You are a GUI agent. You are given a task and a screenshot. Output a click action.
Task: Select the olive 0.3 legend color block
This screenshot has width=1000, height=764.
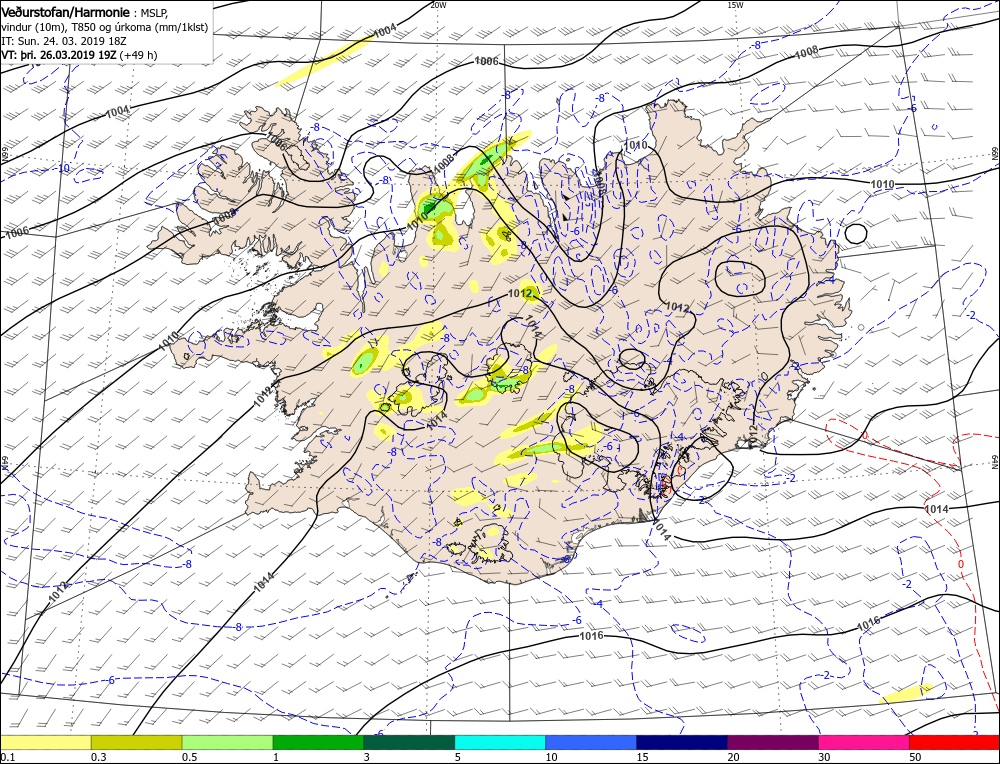[x=136, y=742]
